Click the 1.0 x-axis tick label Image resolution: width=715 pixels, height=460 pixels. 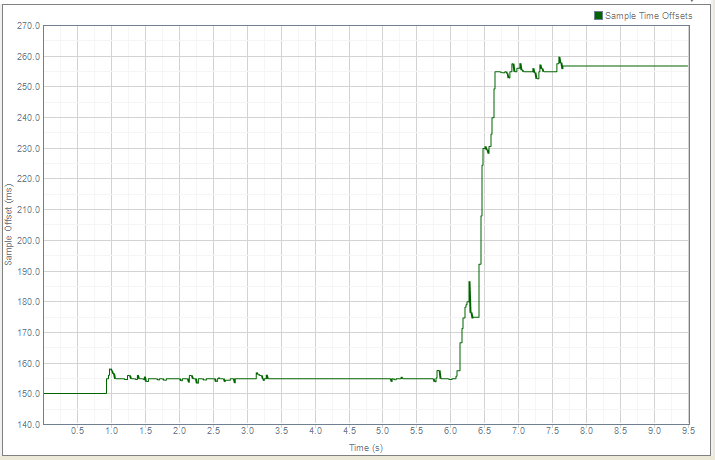(x=111, y=431)
